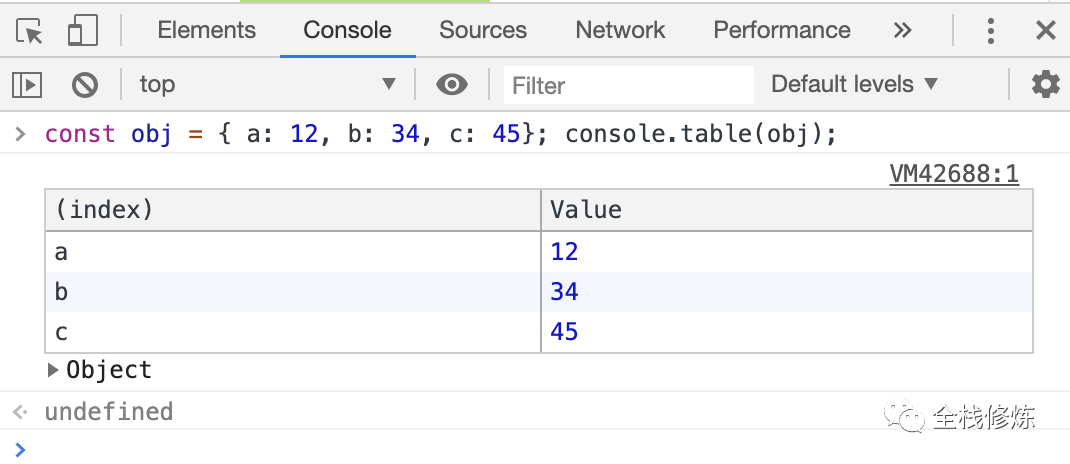Switch to the Elements tab

click(206, 31)
